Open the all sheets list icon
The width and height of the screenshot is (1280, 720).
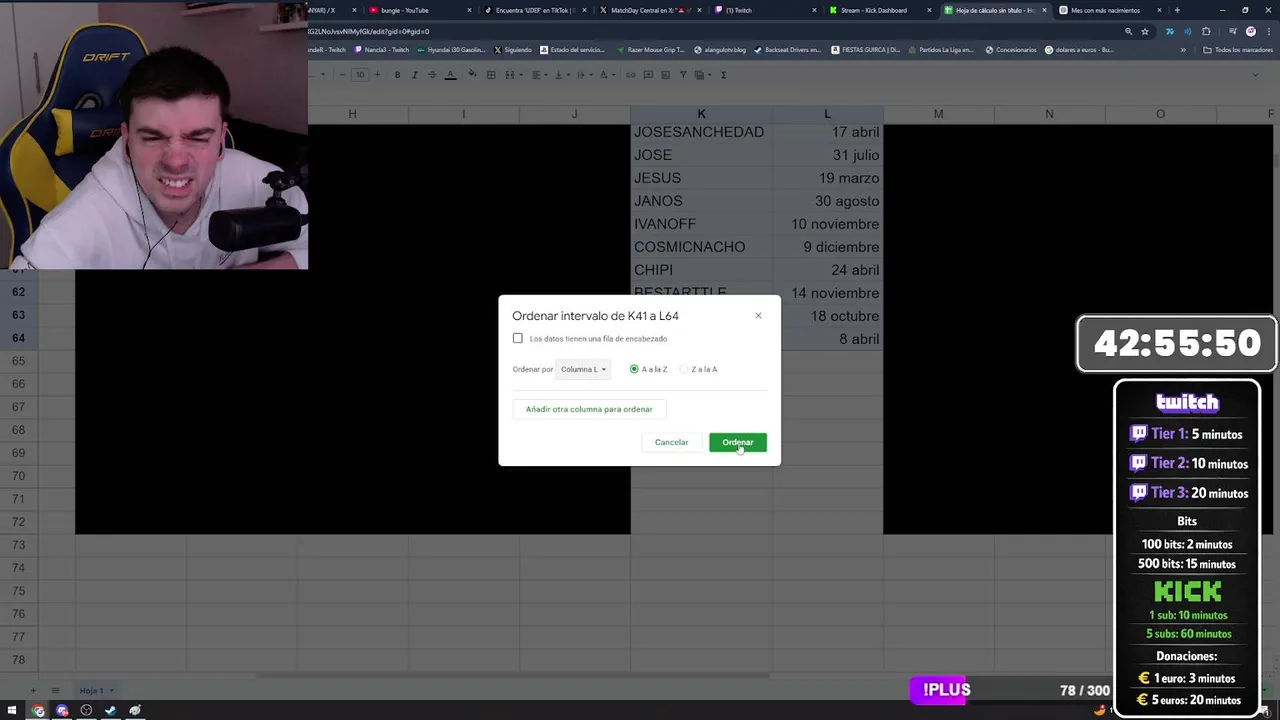pos(56,691)
